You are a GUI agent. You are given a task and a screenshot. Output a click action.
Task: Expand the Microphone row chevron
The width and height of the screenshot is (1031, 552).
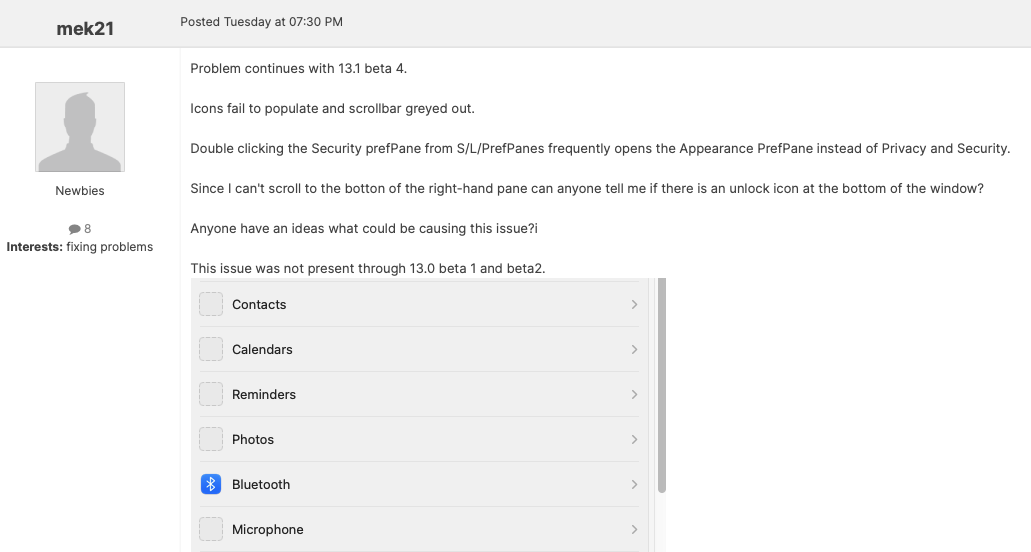point(634,529)
